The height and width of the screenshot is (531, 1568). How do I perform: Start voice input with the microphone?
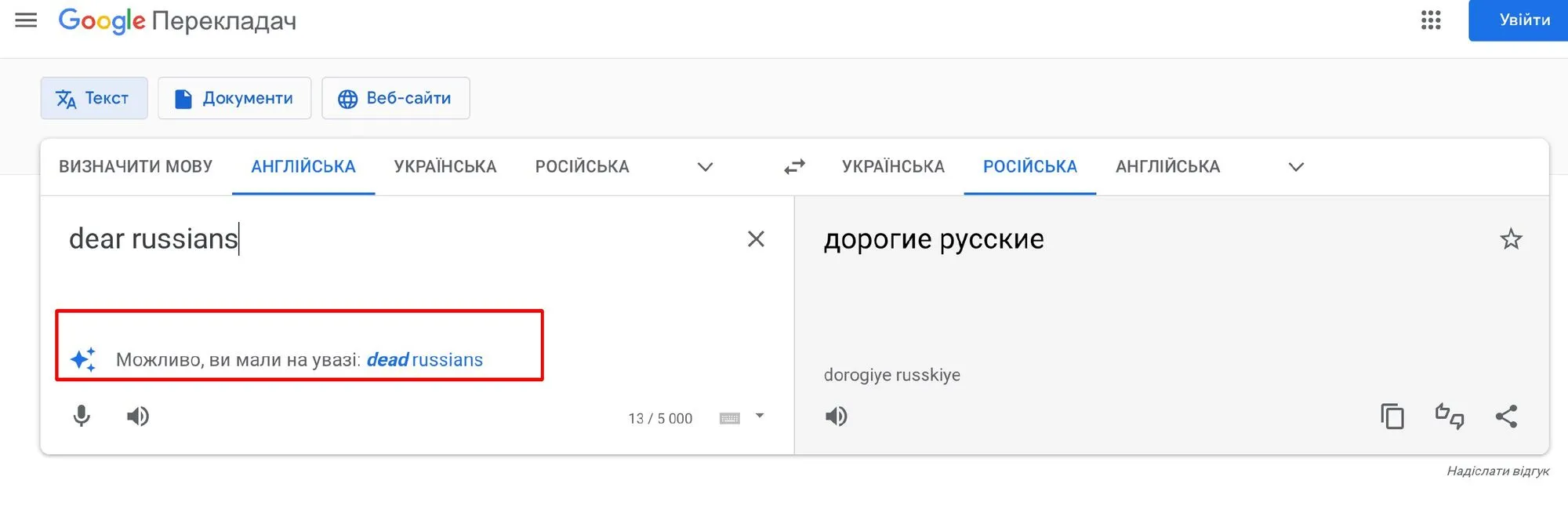click(82, 416)
